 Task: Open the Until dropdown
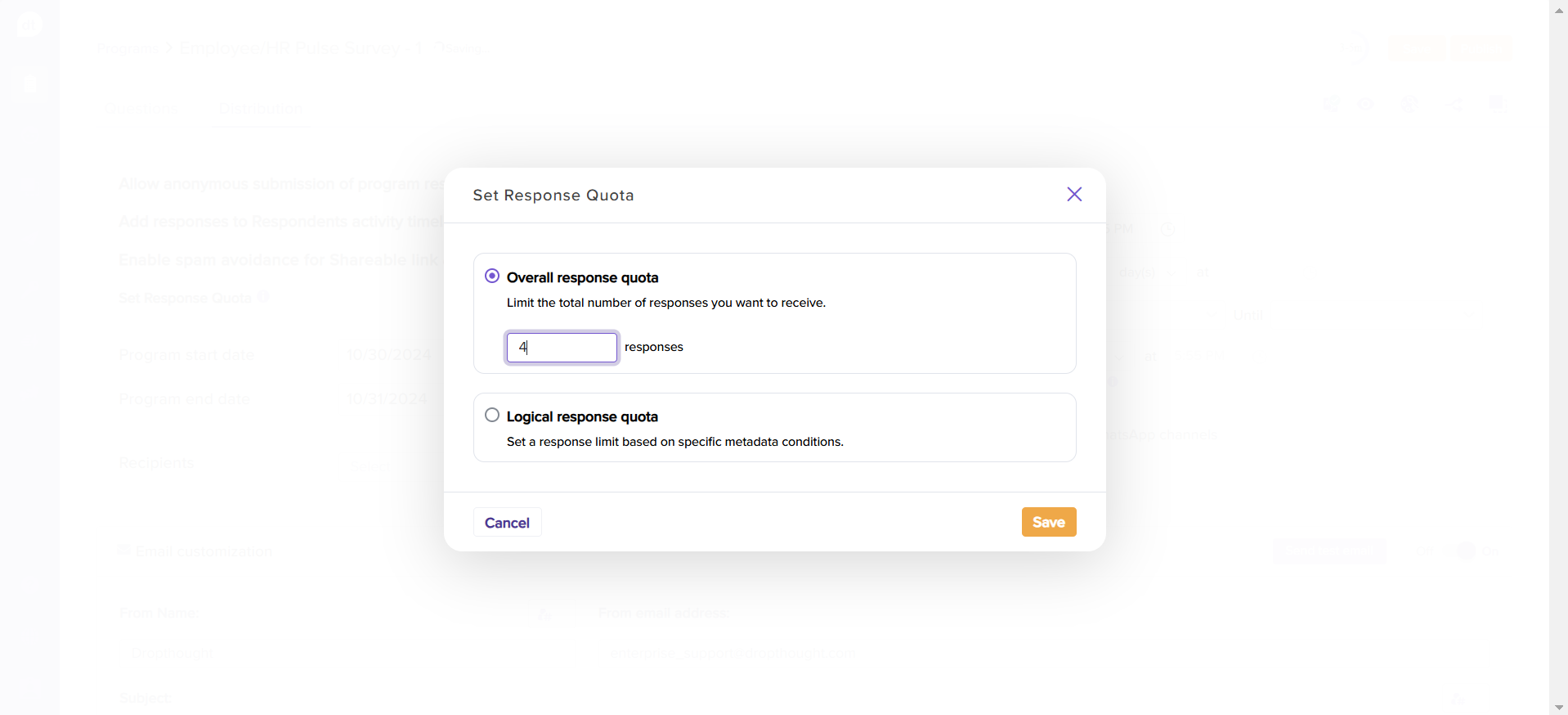click(x=1349, y=316)
